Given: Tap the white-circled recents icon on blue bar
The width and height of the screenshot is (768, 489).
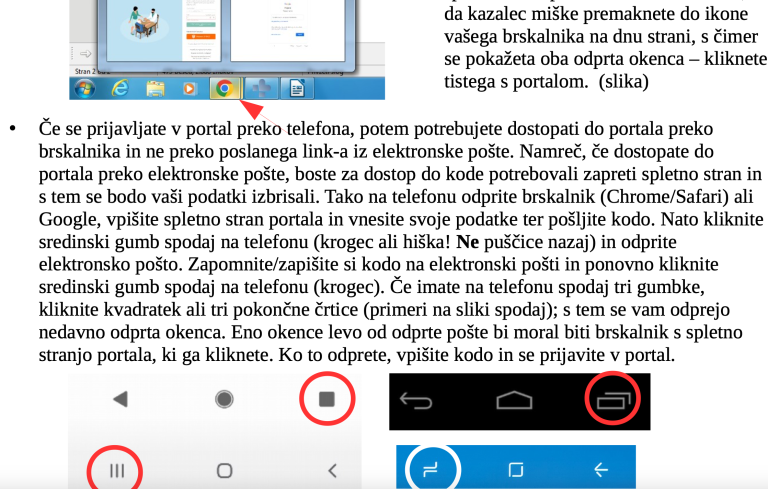Looking at the screenshot, I should tap(432, 468).
